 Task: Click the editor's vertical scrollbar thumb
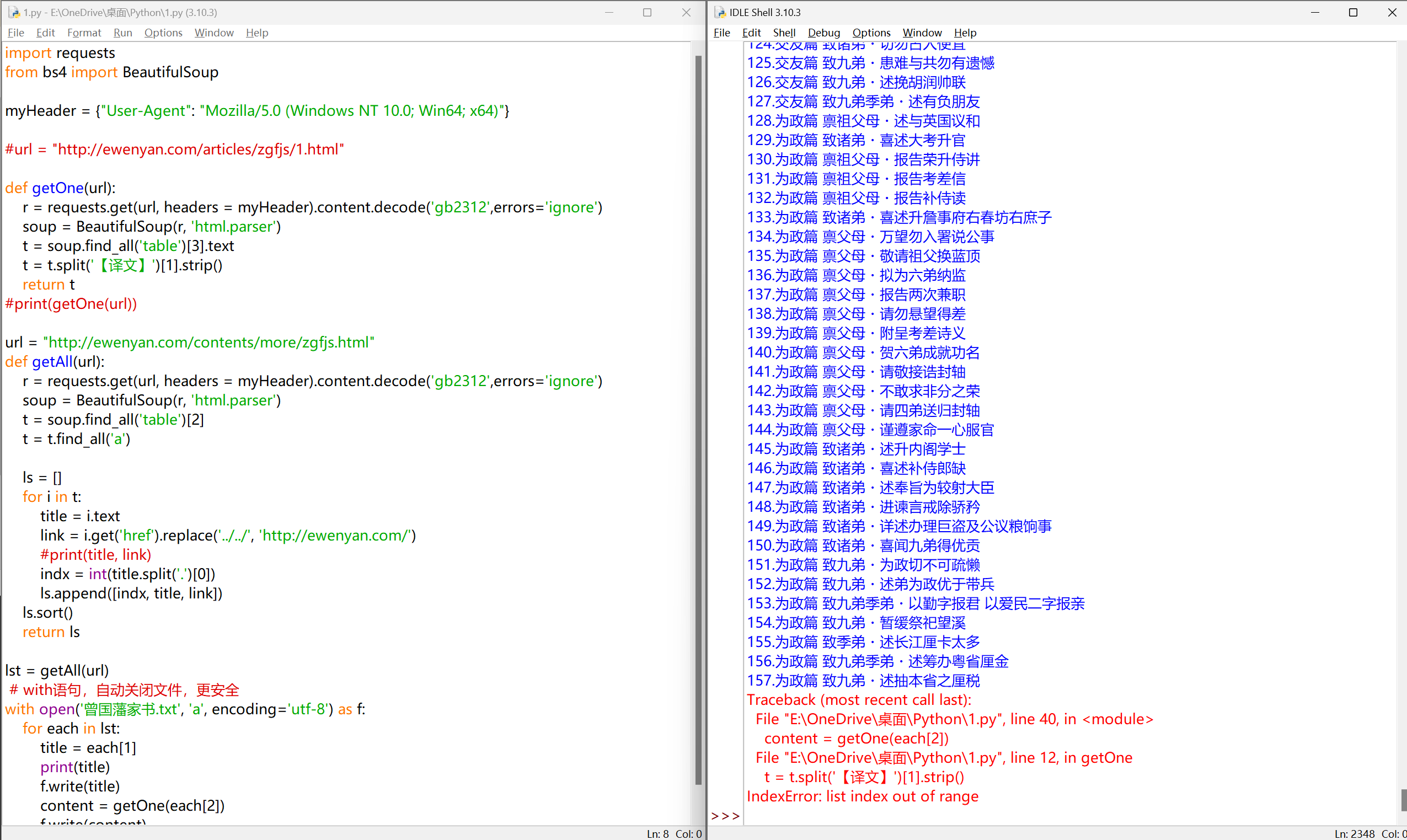698,419
